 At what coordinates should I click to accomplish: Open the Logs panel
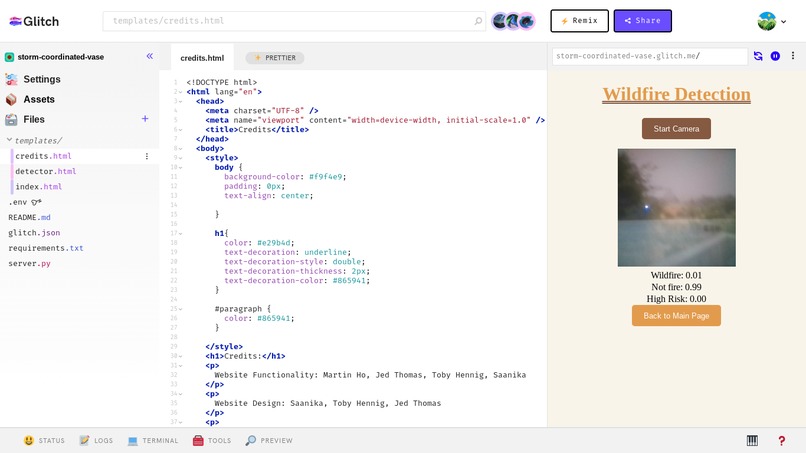(96, 441)
